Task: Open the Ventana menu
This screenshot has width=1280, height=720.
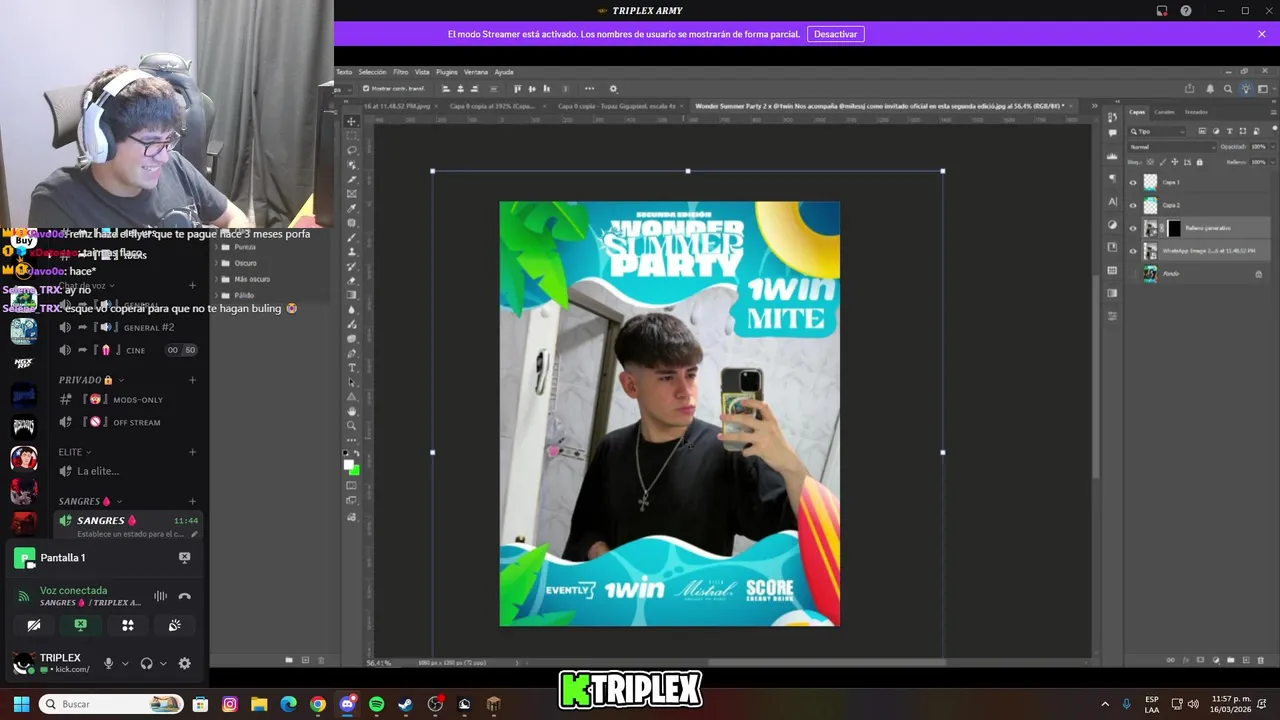Action: [476, 72]
